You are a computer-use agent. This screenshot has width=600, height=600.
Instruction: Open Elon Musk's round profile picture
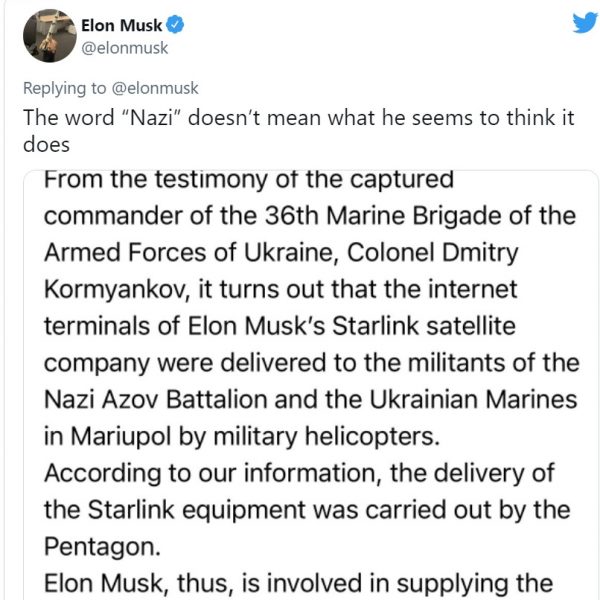(50, 36)
